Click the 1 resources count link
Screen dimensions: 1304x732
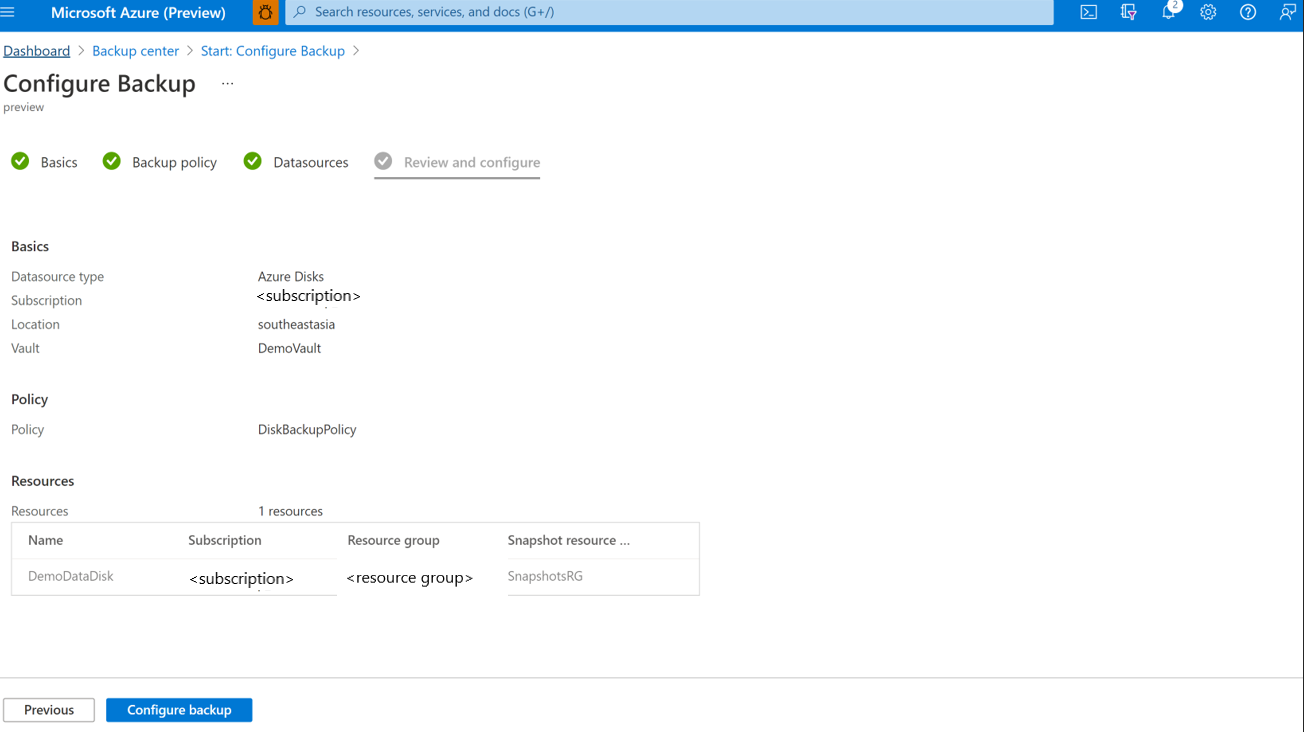(290, 511)
